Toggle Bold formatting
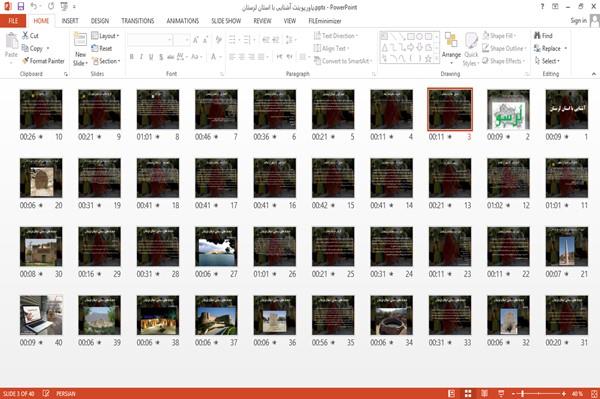Viewport: 600px width, 399px height. click(132, 57)
